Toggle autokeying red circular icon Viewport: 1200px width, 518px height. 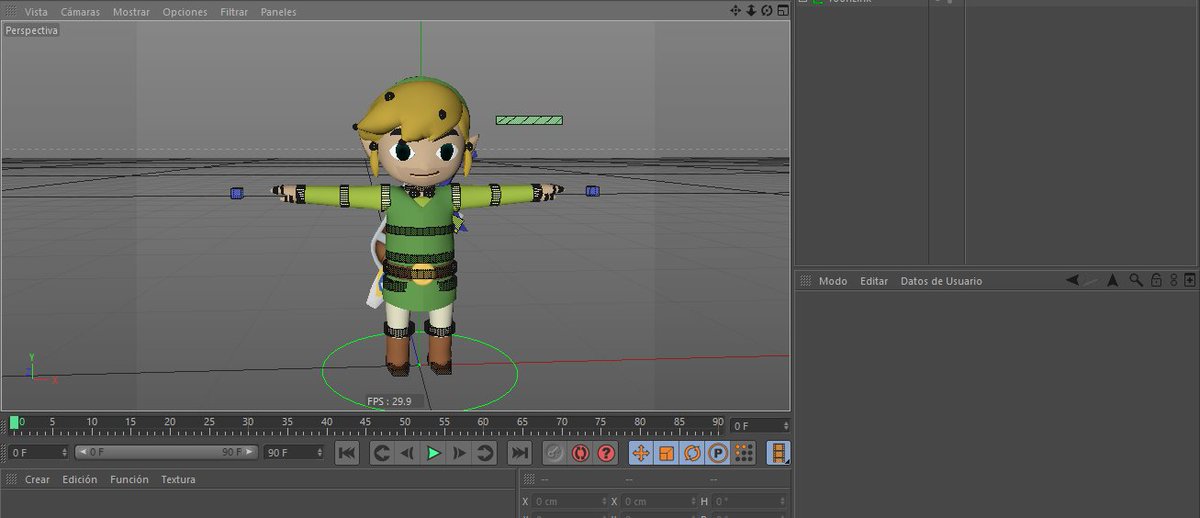coord(580,453)
